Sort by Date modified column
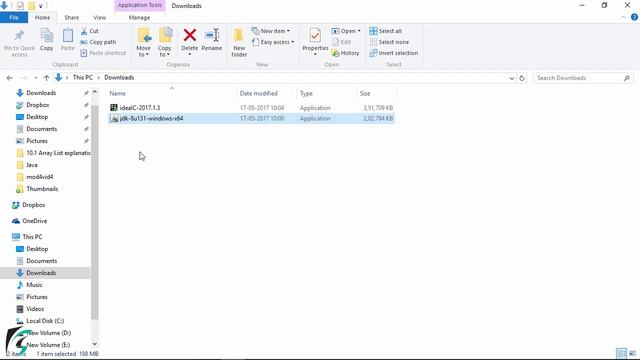This screenshot has height=360, width=640. pyautogui.click(x=258, y=93)
